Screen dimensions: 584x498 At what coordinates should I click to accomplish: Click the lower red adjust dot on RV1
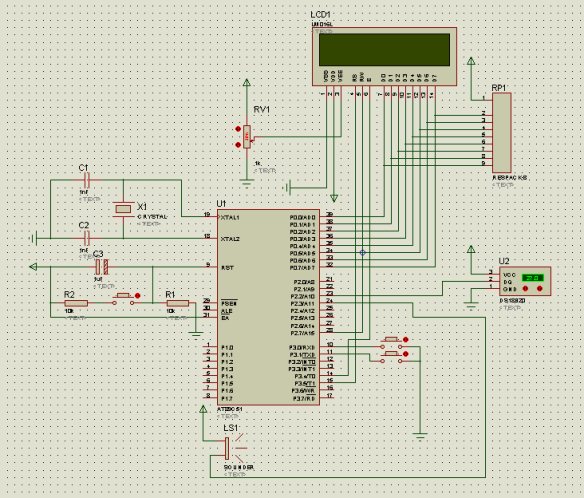(238, 145)
